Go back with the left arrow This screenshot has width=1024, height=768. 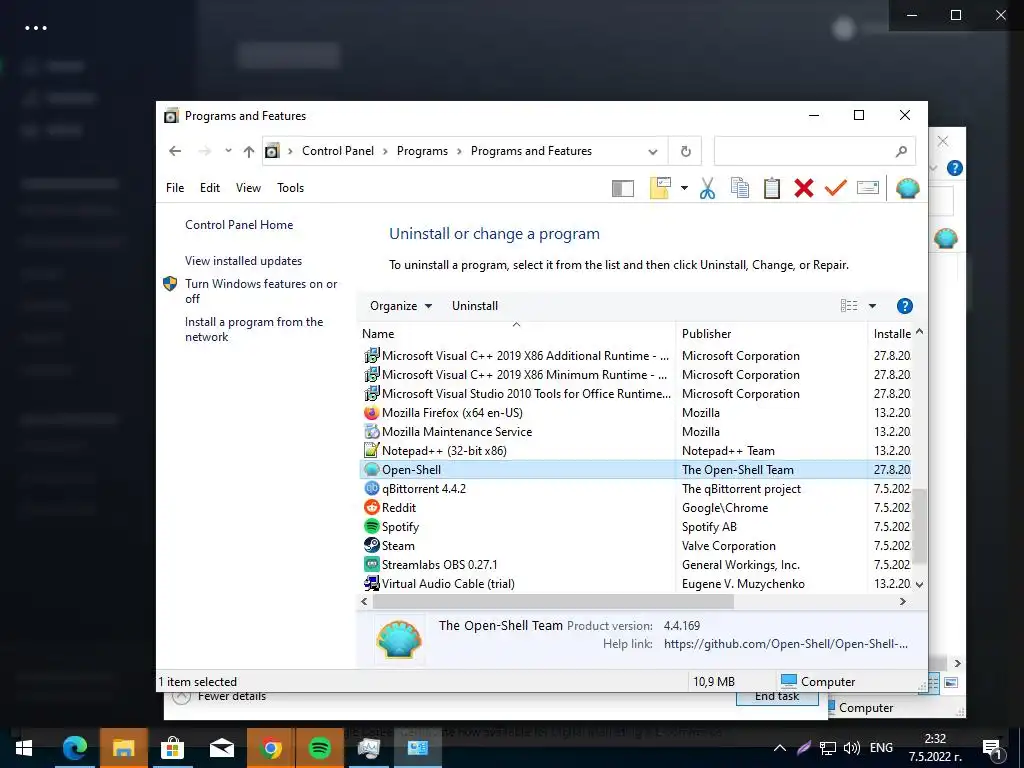175,152
